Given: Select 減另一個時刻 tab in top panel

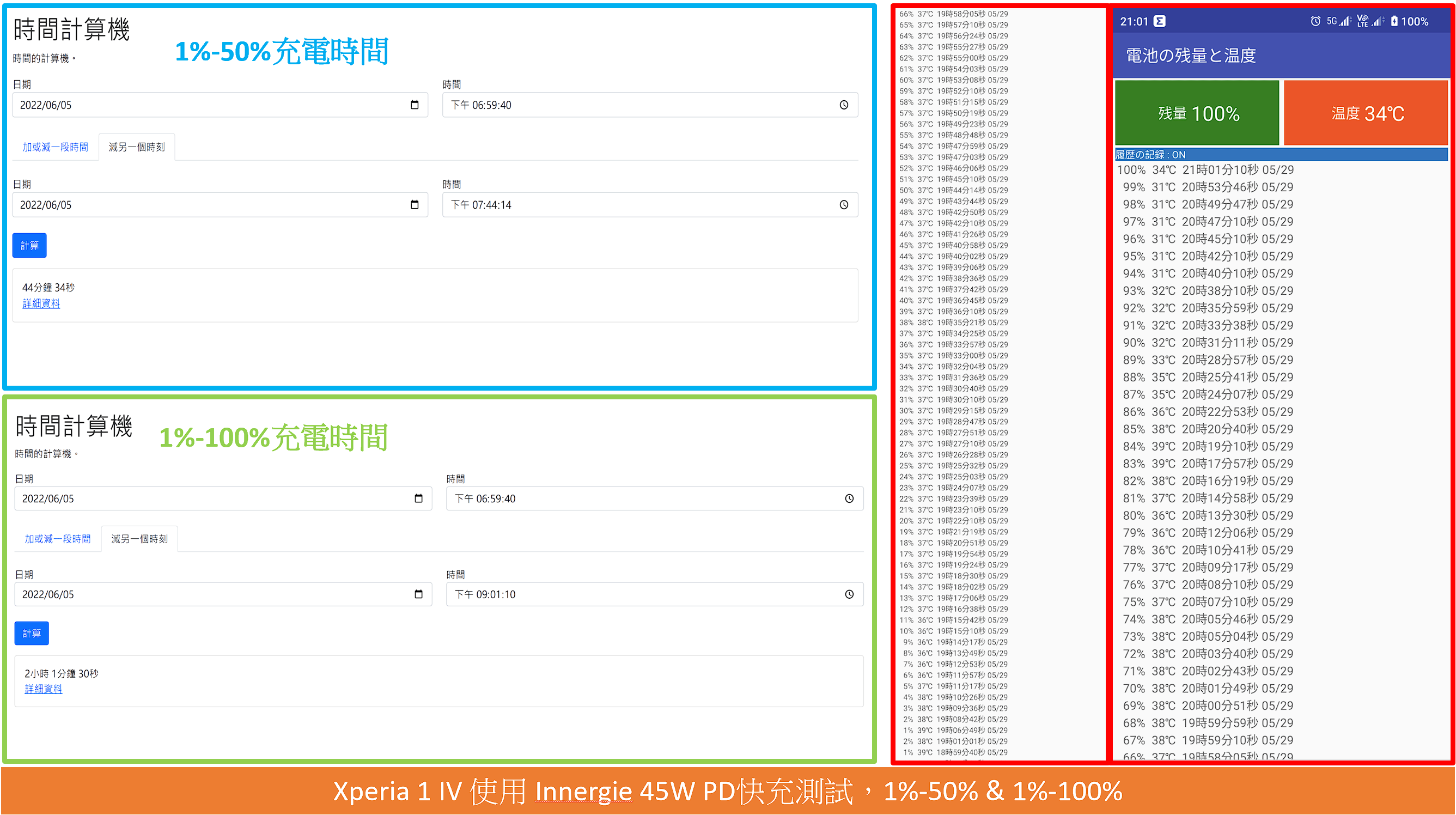Looking at the screenshot, I should (136, 147).
